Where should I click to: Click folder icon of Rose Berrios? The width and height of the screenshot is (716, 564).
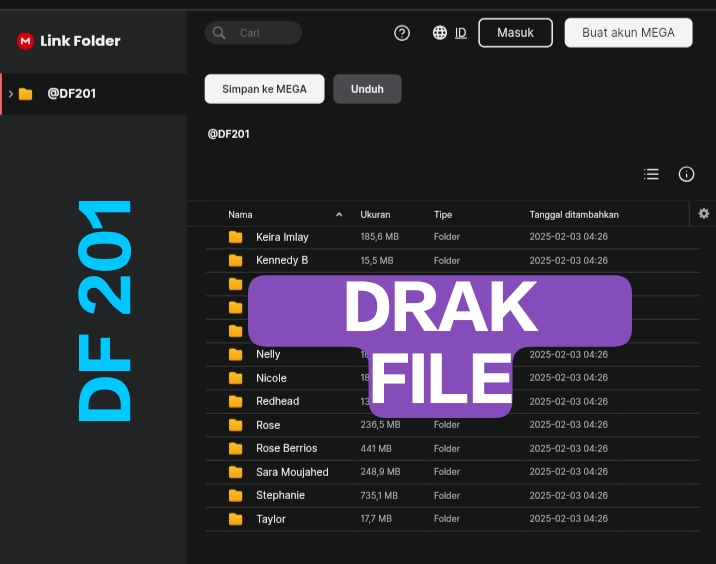click(x=236, y=448)
